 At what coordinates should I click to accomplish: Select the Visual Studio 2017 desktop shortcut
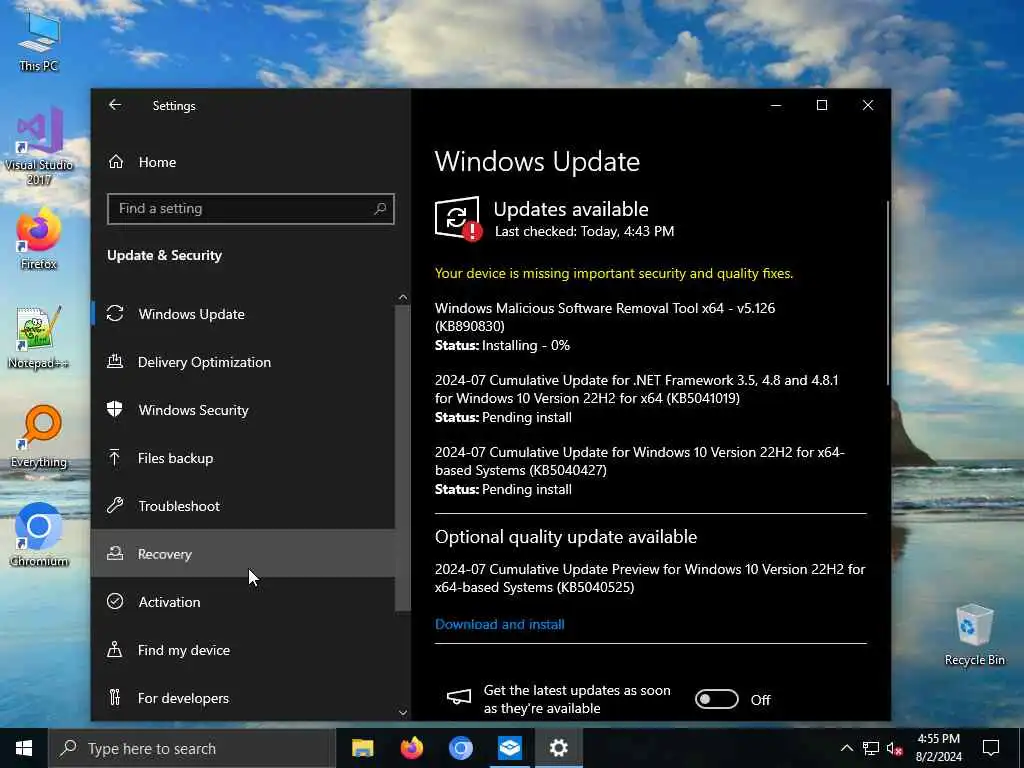coord(39,146)
